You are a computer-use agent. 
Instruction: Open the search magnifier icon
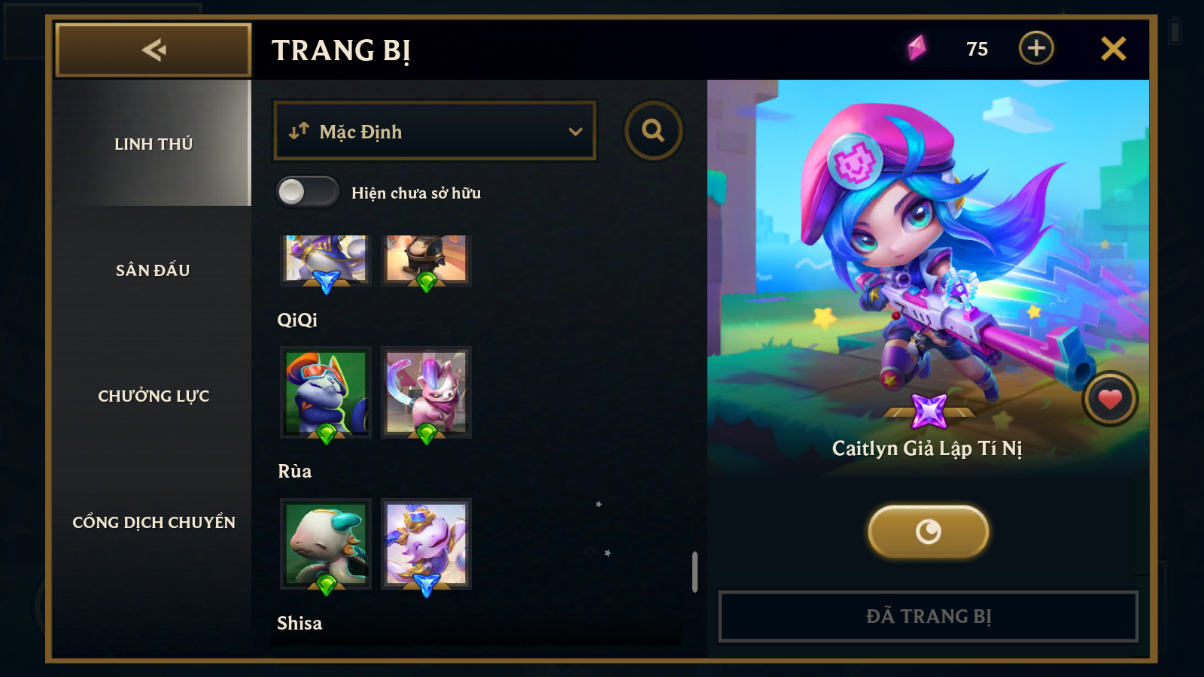tap(654, 131)
